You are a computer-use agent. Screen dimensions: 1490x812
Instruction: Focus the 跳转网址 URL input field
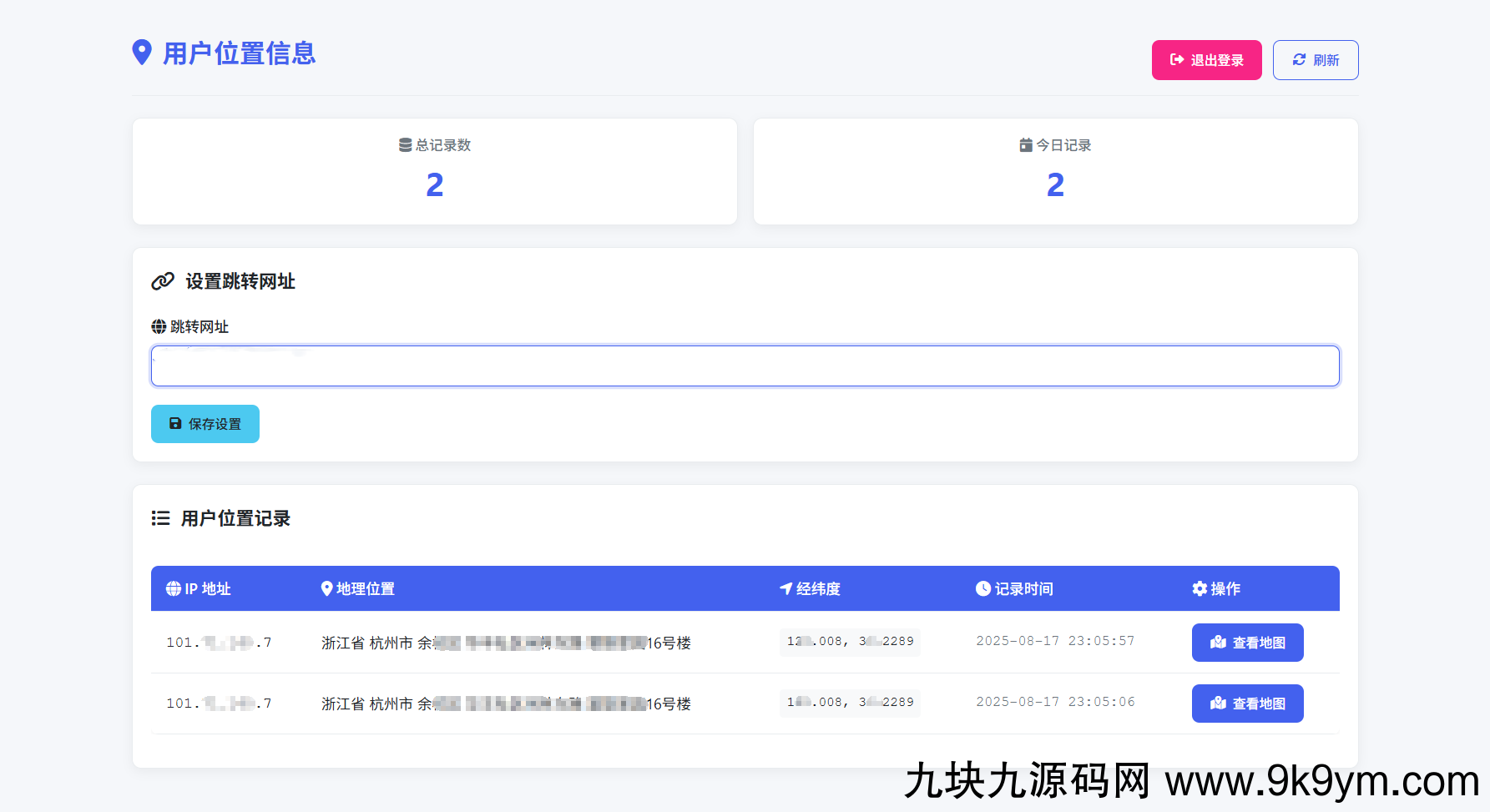click(745, 366)
